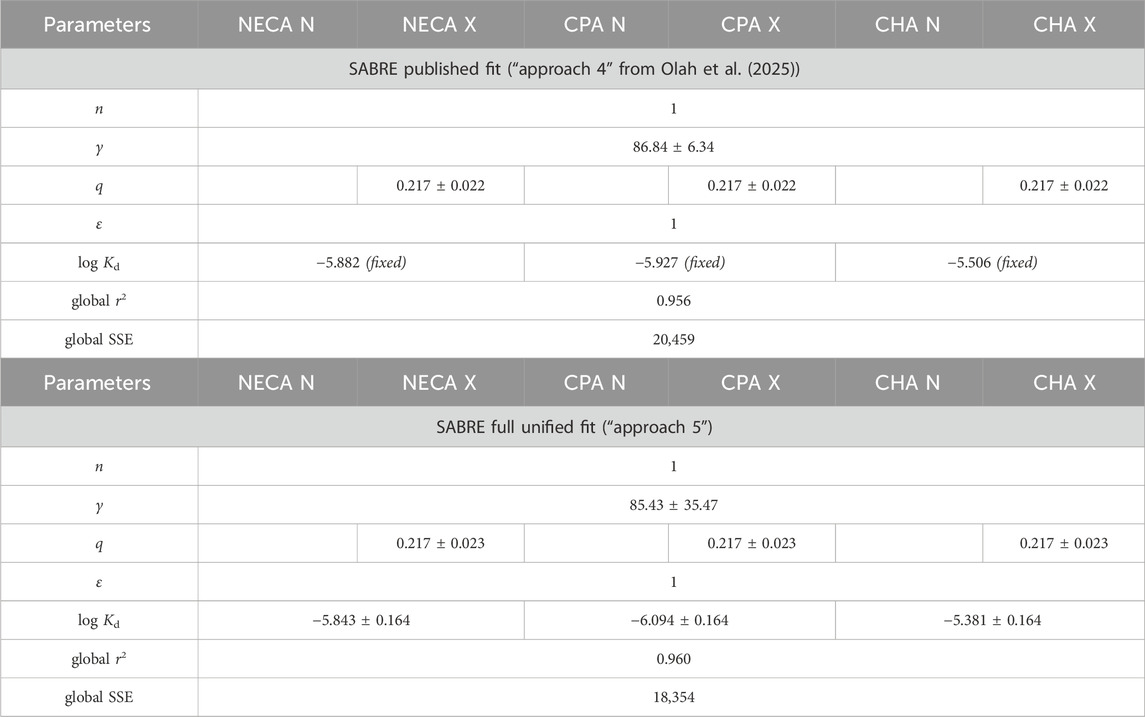Select the global SSE value 20,459
Image resolution: width=1145 pixels, height=717 pixels.
[671, 340]
